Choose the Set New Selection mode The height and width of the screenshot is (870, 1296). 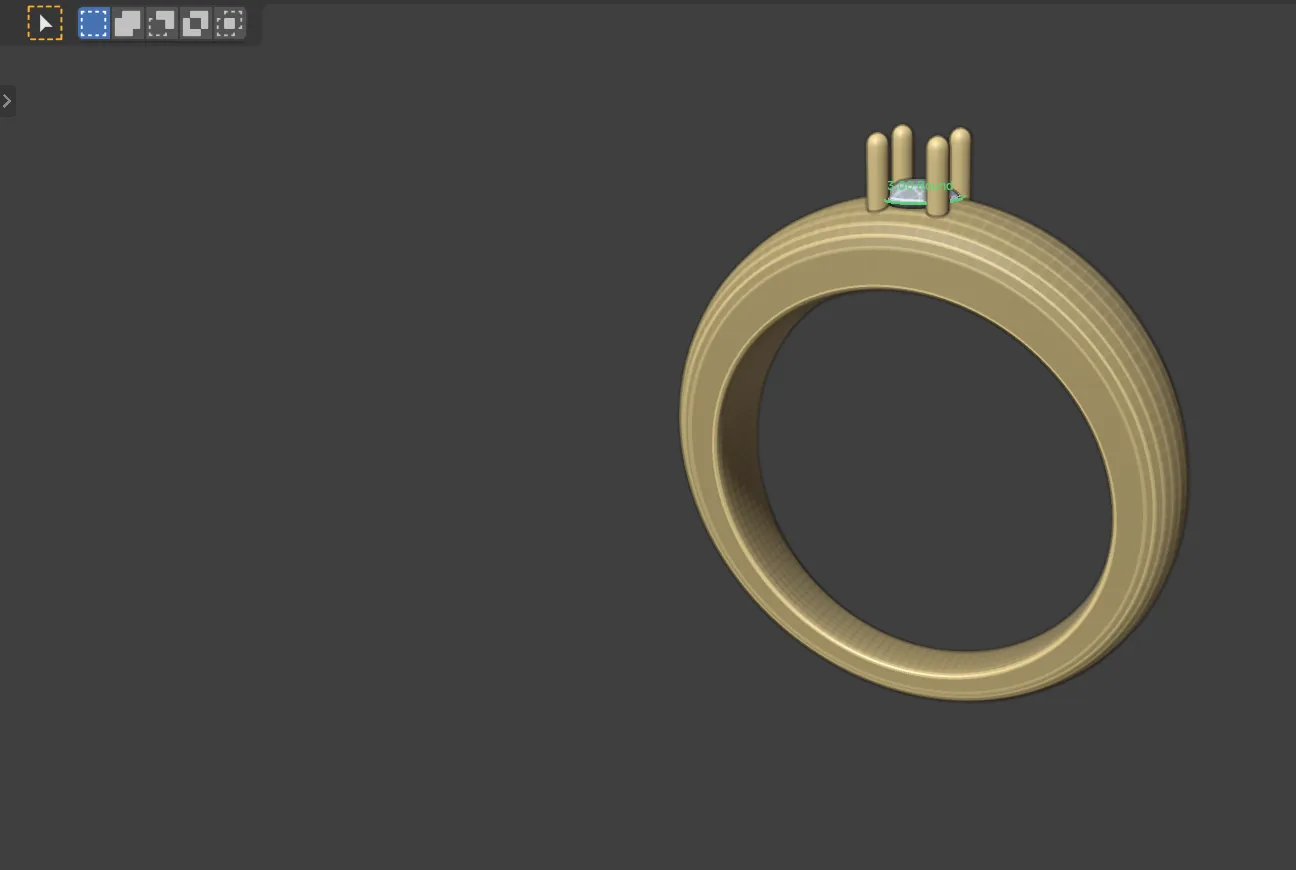pyautogui.click(x=94, y=23)
